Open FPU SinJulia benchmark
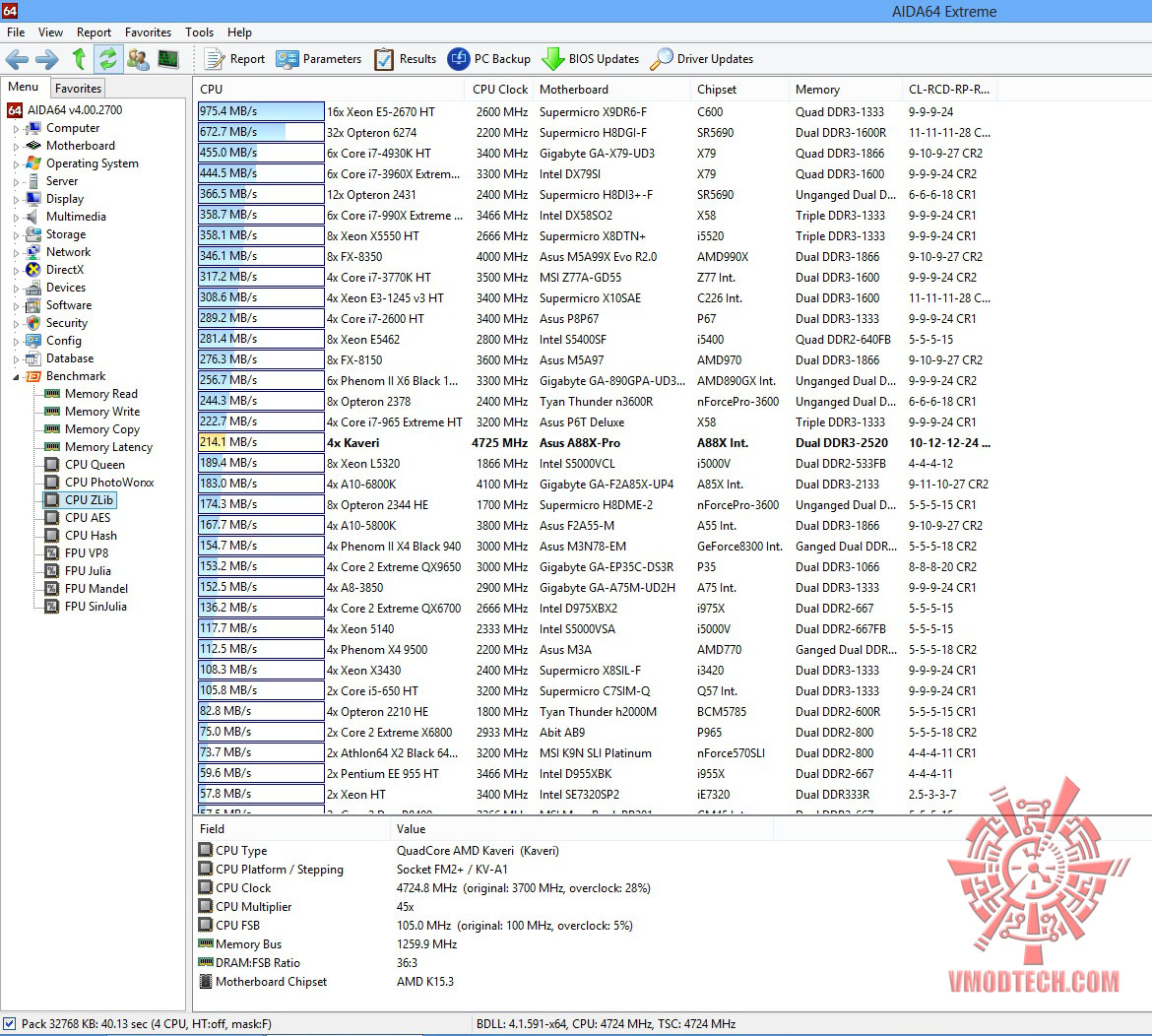Image resolution: width=1152 pixels, height=1036 pixels. point(86,607)
